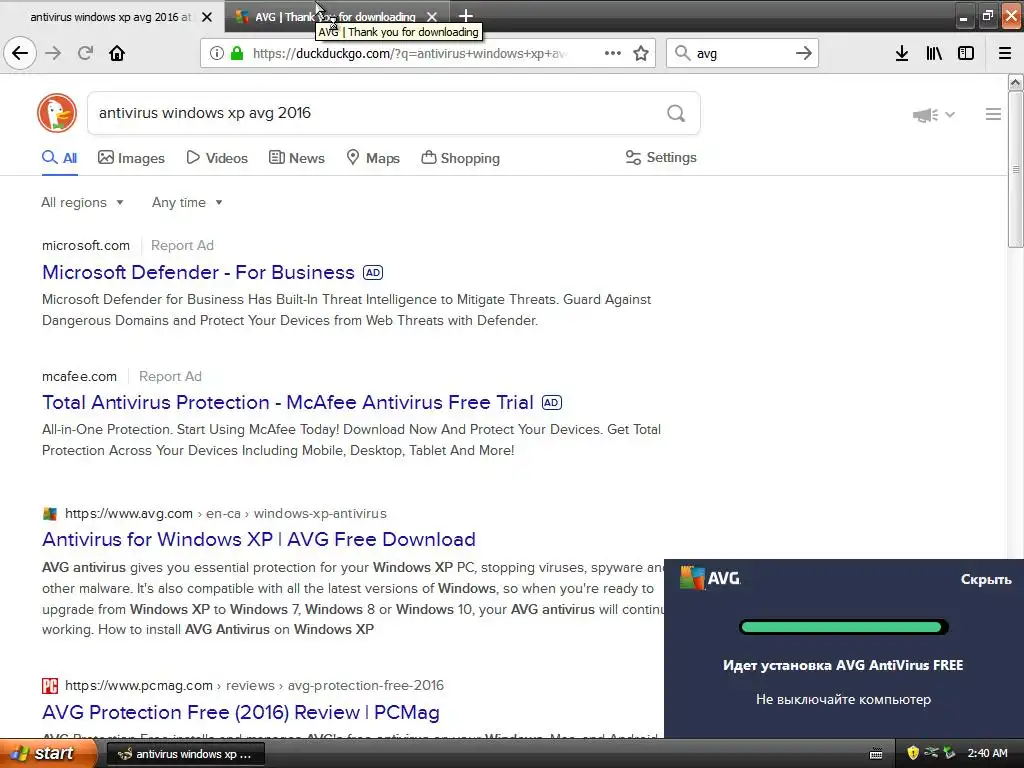Screen dimensions: 1024x768
Task: Click the PCMag favicon beside result
Action: [50, 685]
